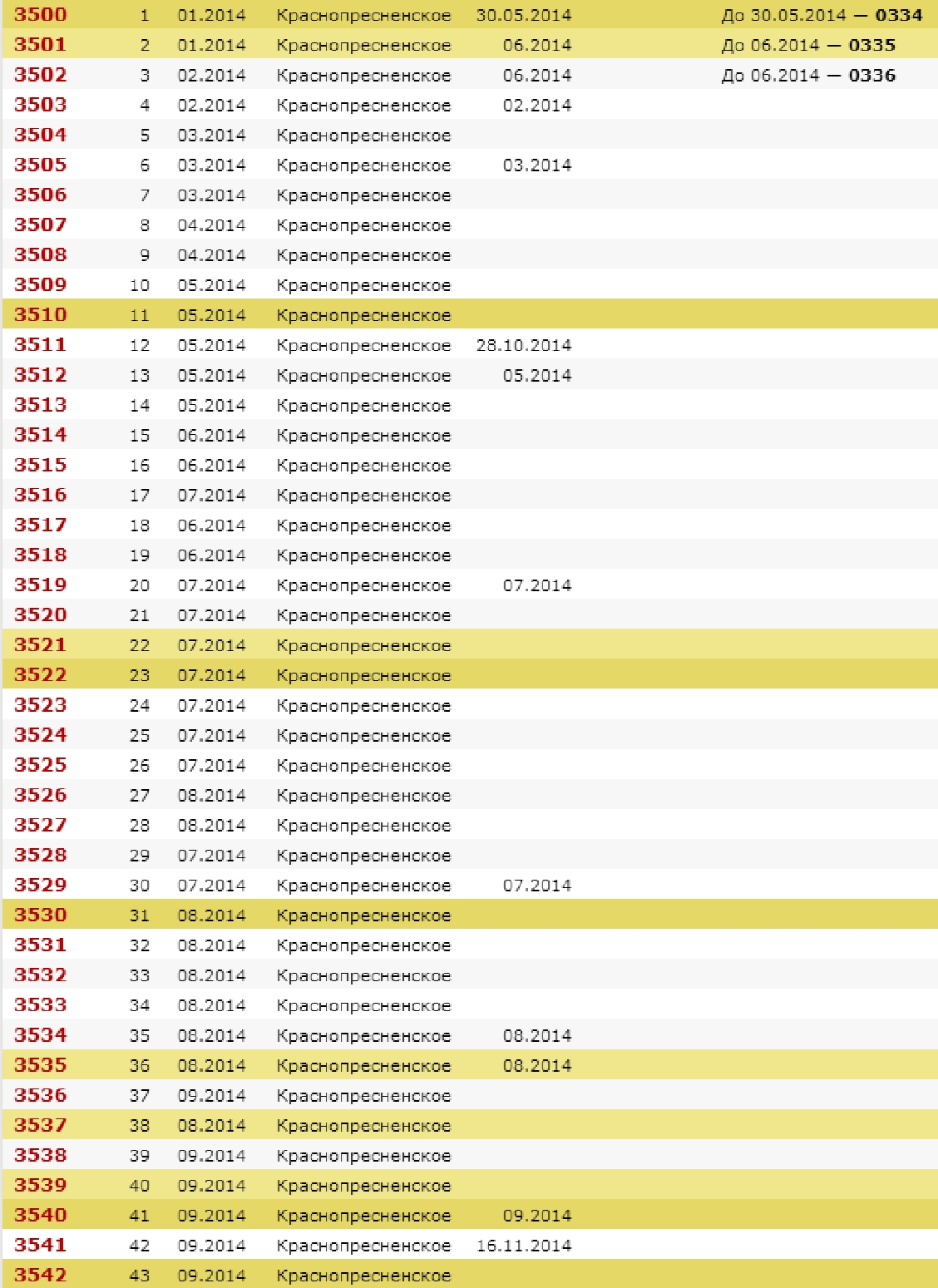Click the date 28.10.2014 cell
938x1288 pixels.
524,345
